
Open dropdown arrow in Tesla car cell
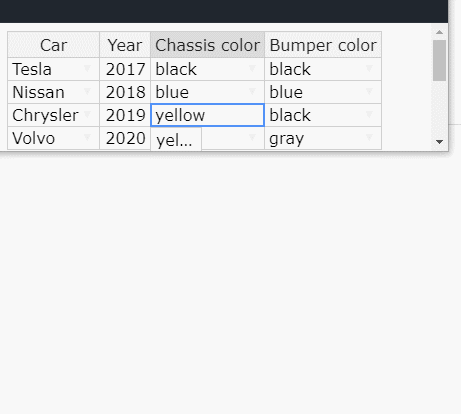point(87,68)
